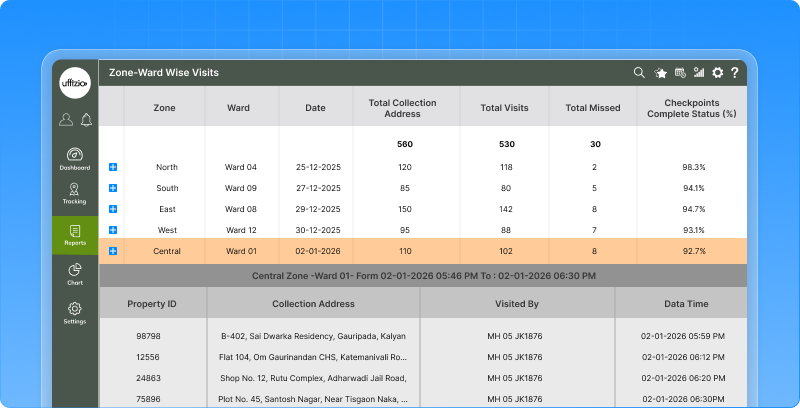The width and height of the screenshot is (800, 408).
Task: Expand the South zone row
Action: [x=112, y=188]
